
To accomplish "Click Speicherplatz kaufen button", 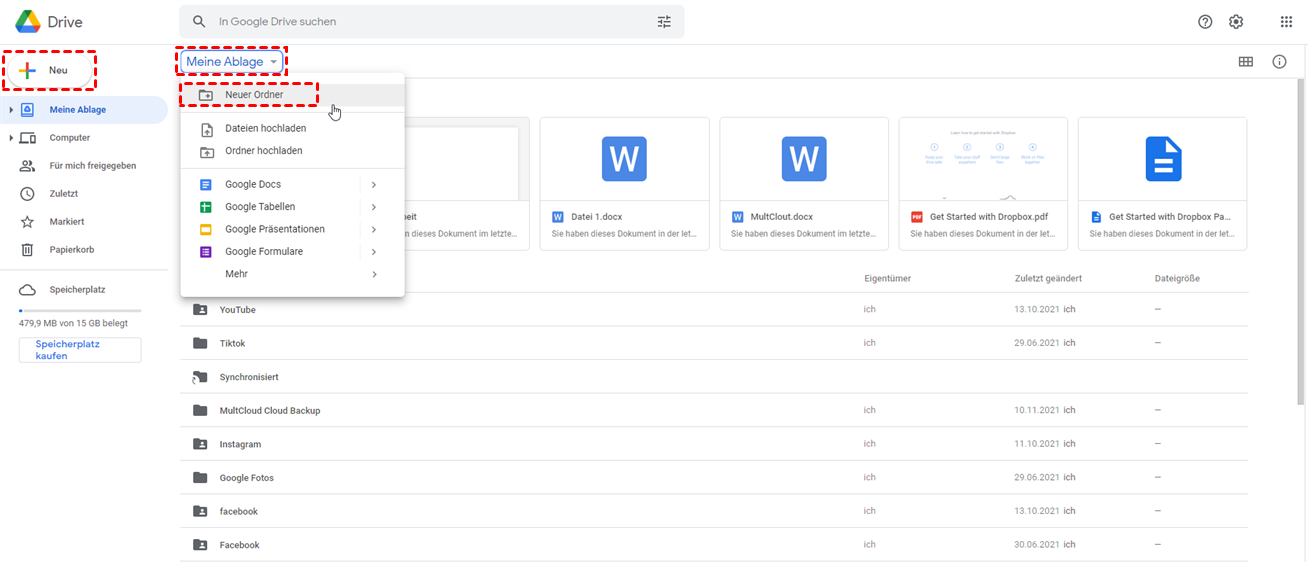I will [x=80, y=349].
